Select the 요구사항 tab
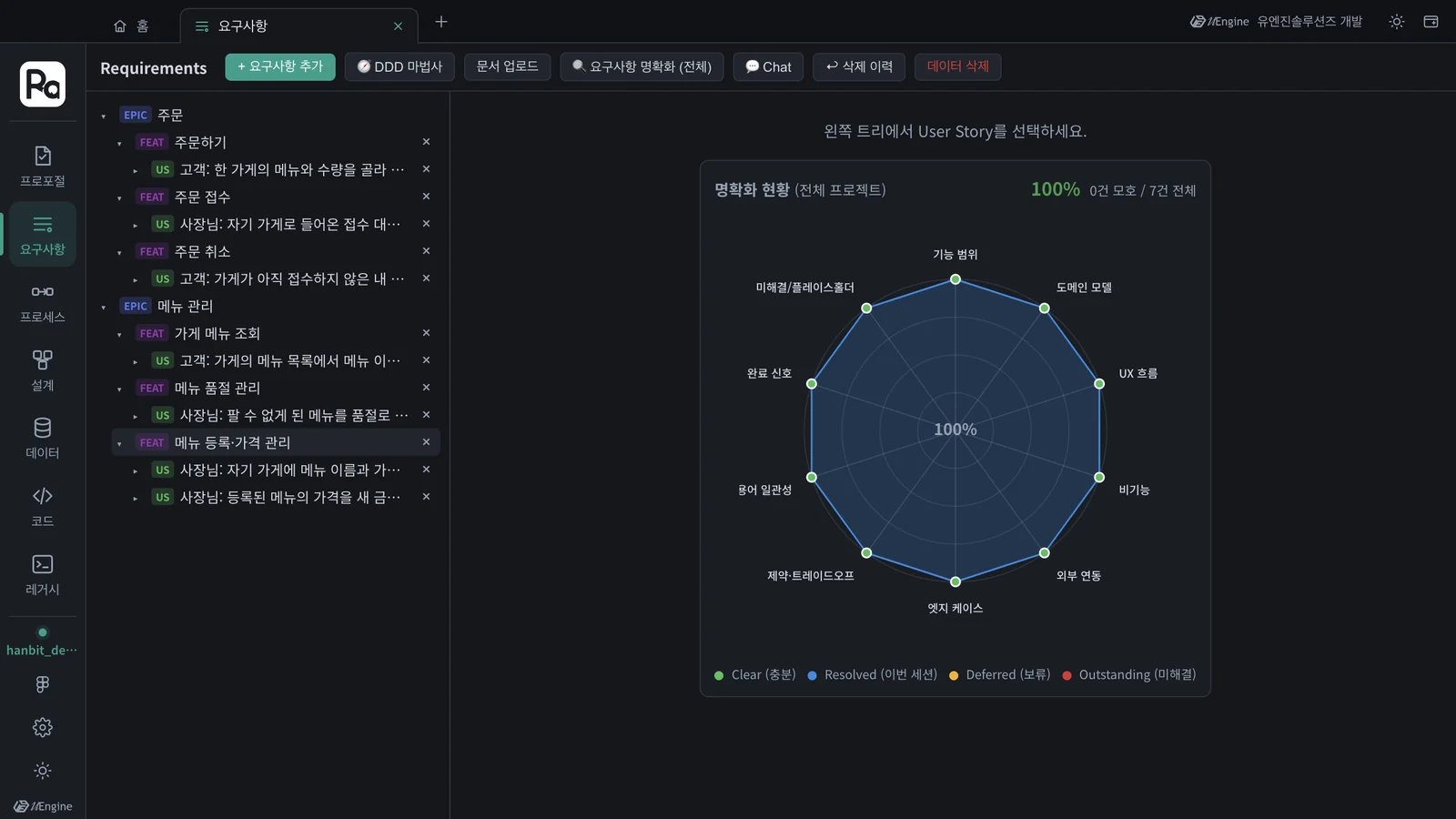Viewport: 1456px width, 819px height. 299,26
